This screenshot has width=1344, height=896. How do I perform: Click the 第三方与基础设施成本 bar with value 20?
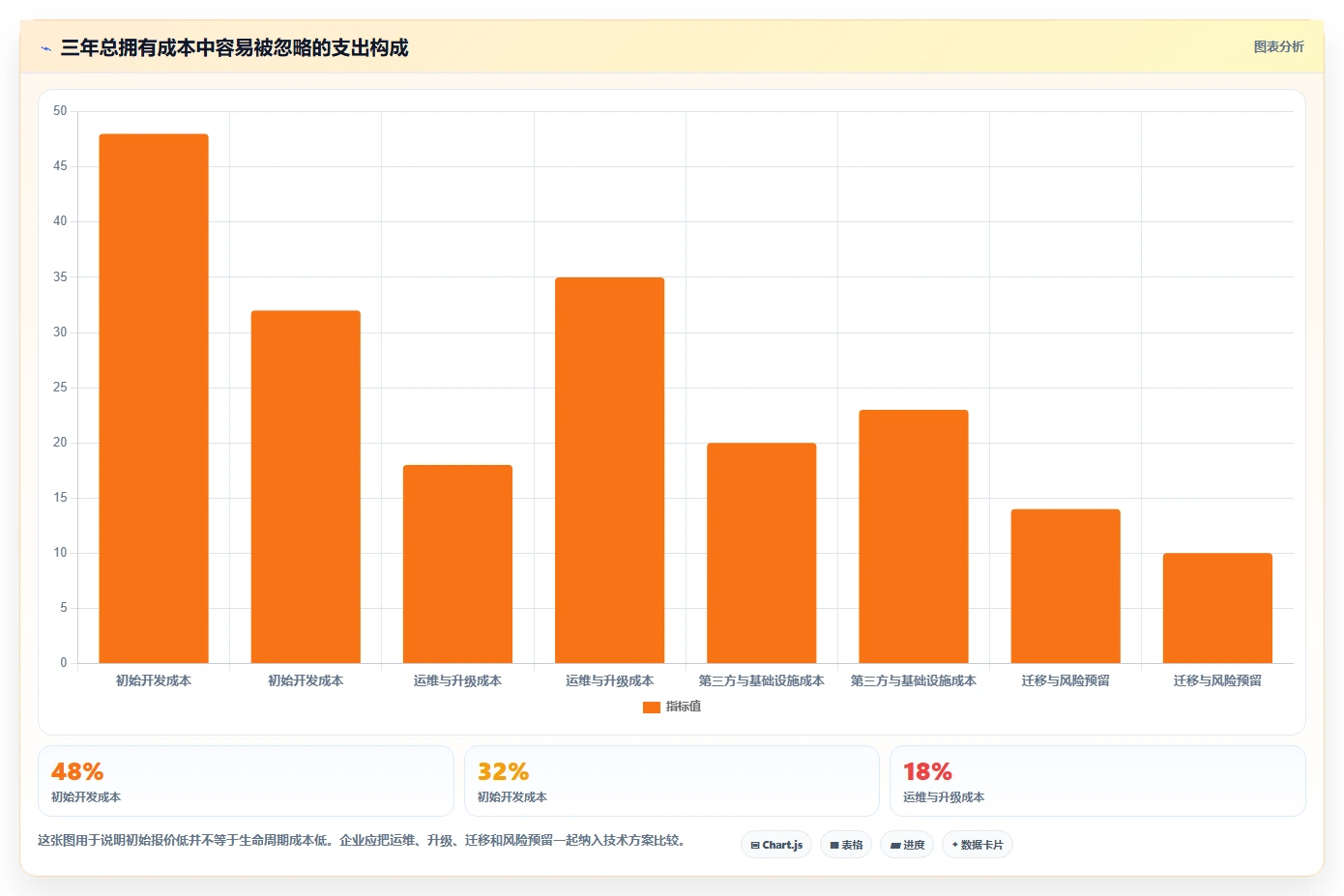[x=761, y=553]
